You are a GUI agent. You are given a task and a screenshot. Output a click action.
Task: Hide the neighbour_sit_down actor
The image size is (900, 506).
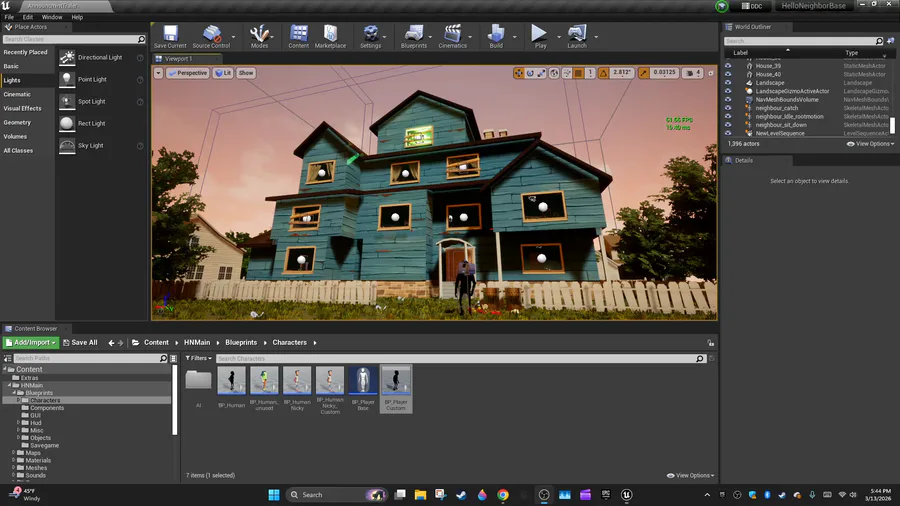click(728, 124)
